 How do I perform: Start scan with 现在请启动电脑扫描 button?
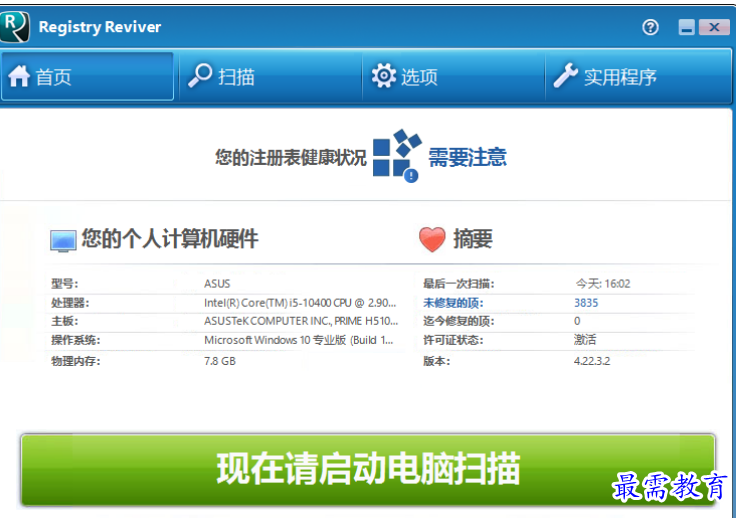[x=368, y=469]
